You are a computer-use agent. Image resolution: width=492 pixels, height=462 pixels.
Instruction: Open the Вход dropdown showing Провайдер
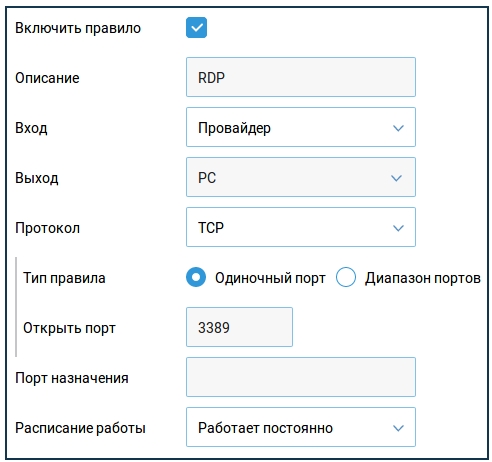[301, 127]
